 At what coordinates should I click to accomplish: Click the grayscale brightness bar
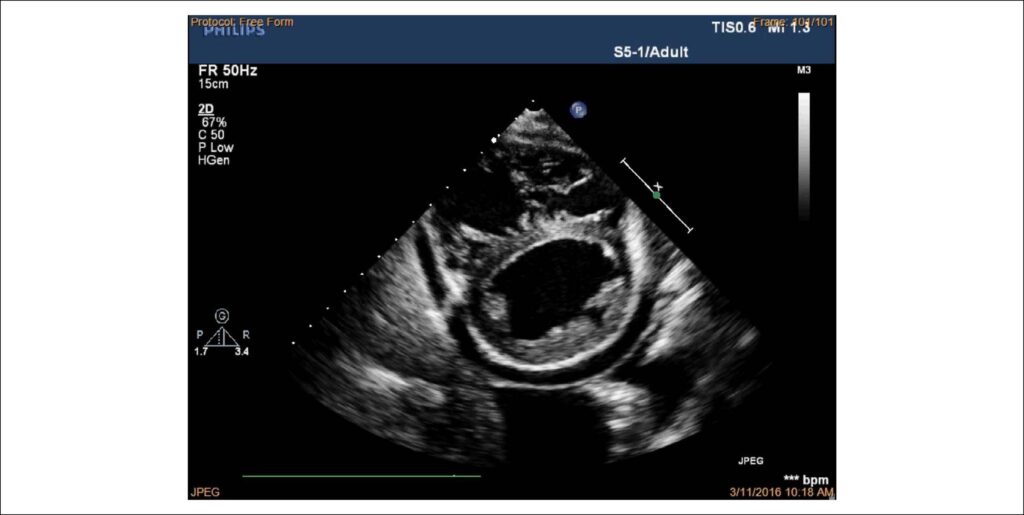tap(804, 157)
